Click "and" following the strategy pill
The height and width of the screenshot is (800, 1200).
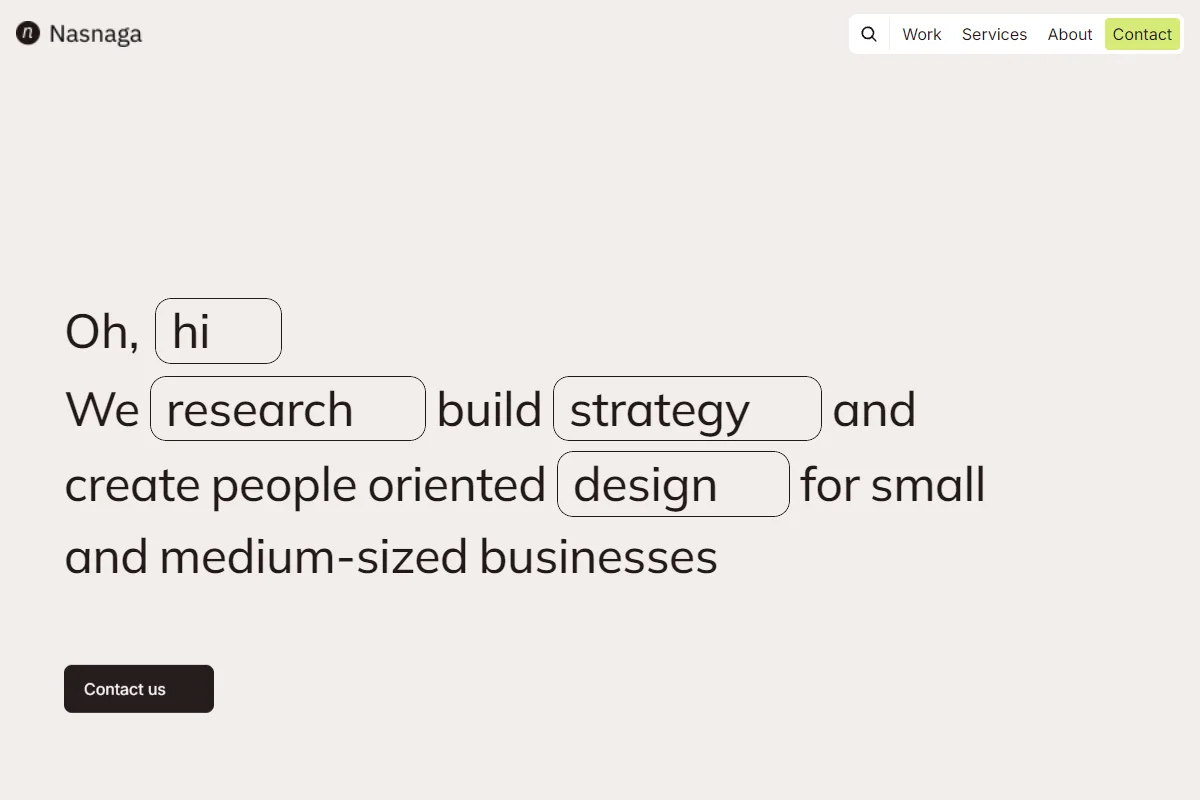pyautogui.click(x=874, y=410)
